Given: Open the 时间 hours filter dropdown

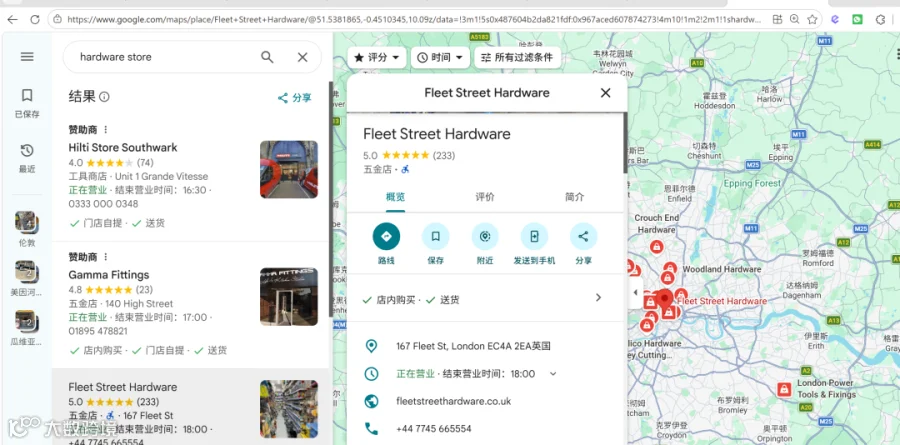Looking at the screenshot, I should (x=440, y=57).
